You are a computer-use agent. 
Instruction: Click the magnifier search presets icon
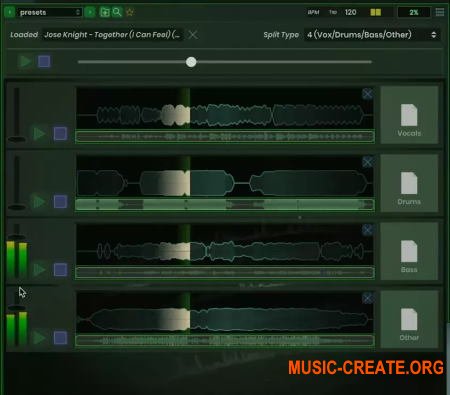tap(117, 12)
